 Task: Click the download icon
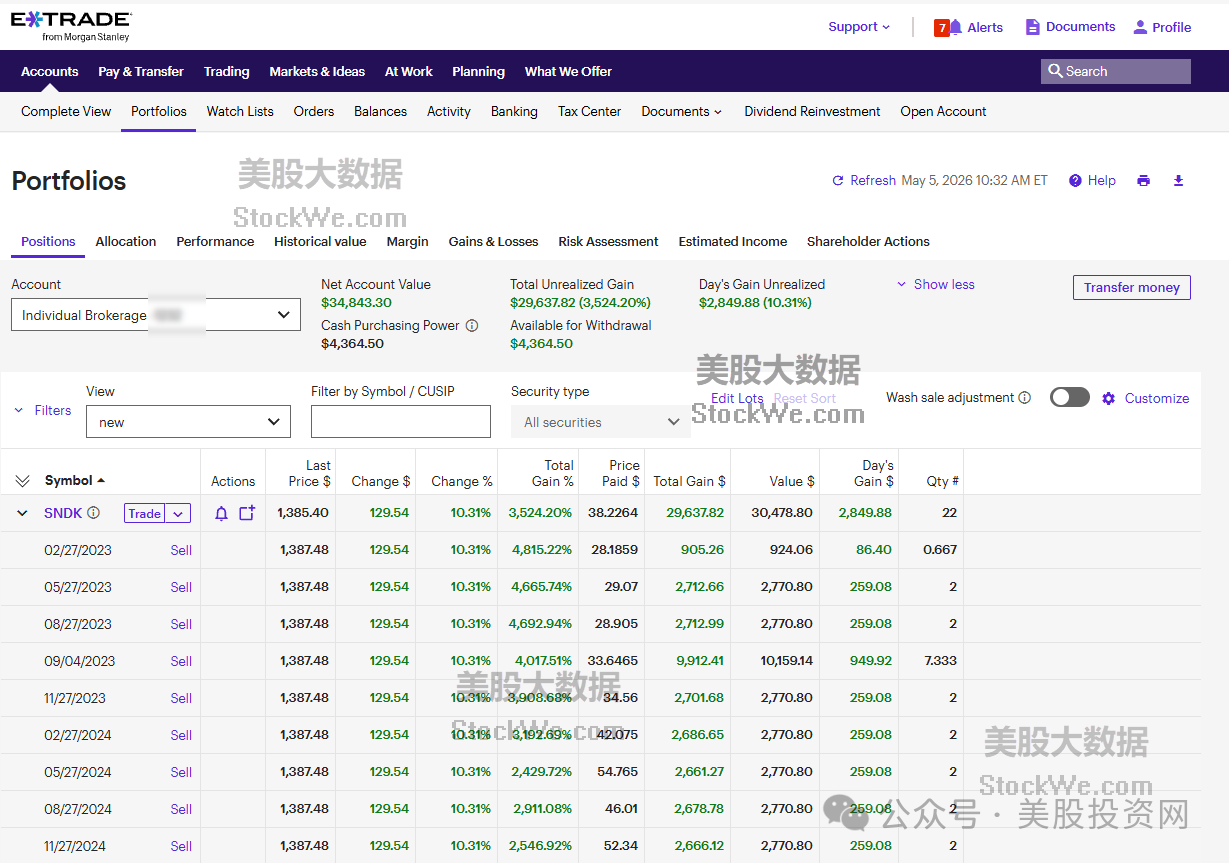coord(1178,181)
